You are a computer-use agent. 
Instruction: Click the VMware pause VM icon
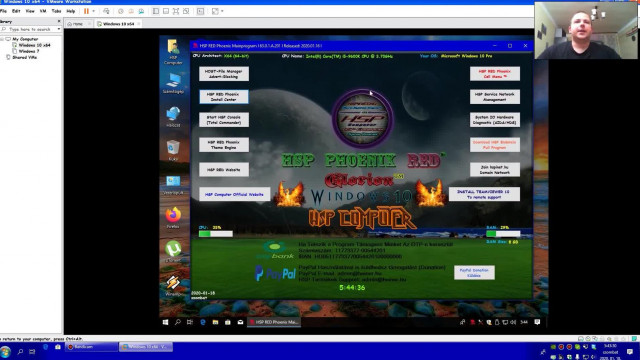(86, 11)
